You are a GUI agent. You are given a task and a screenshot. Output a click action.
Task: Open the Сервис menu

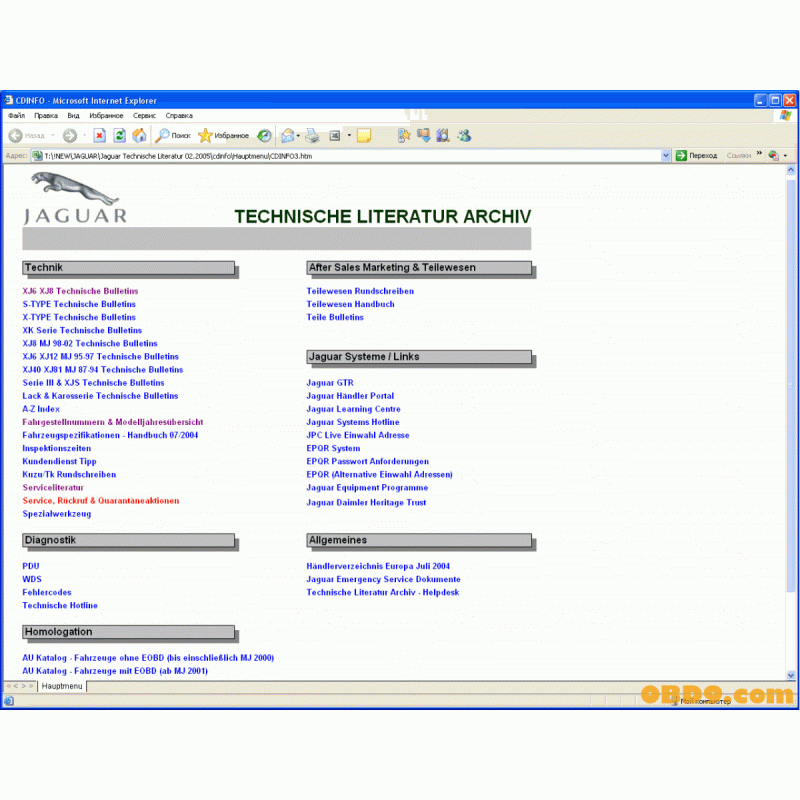[x=144, y=115]
